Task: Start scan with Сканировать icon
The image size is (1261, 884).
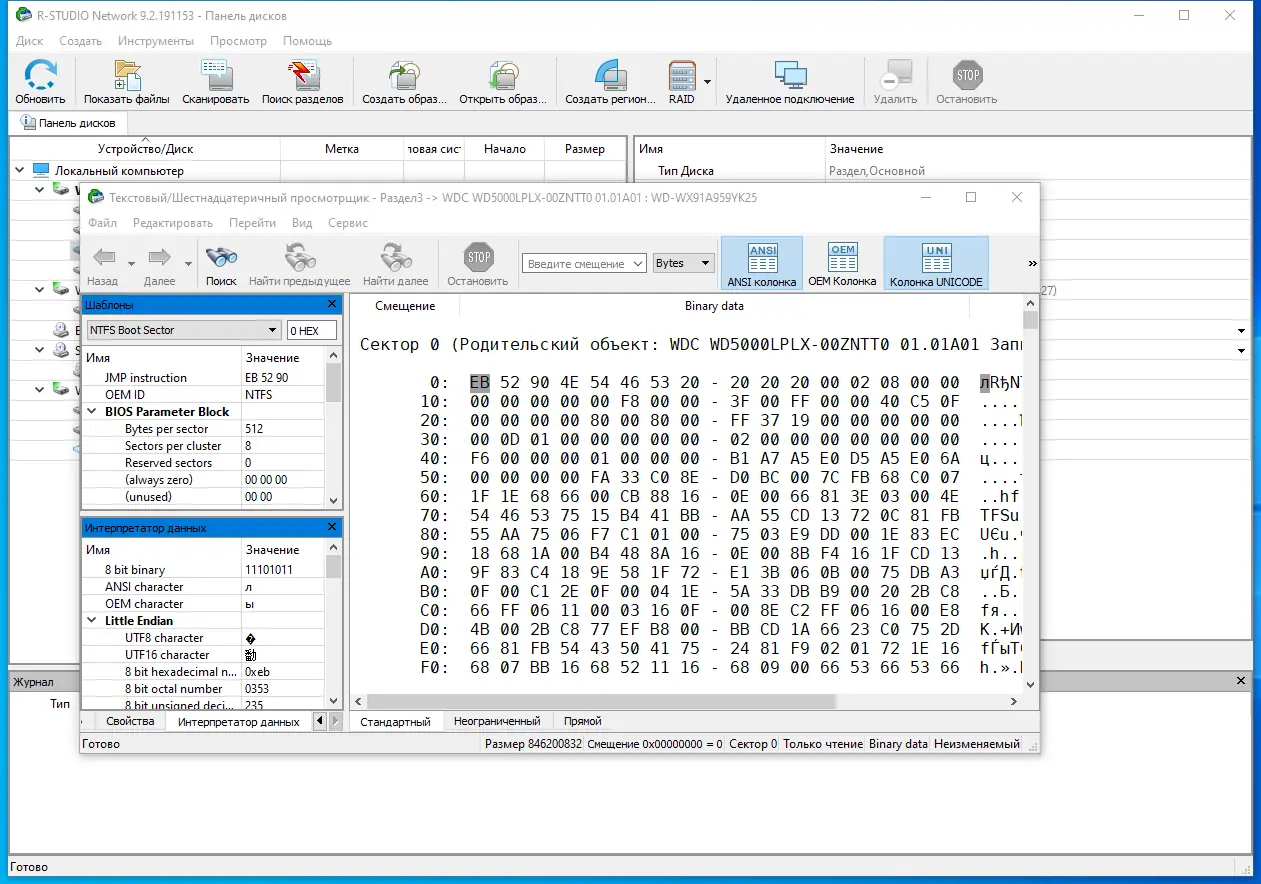Action: (x=216, y=75)
